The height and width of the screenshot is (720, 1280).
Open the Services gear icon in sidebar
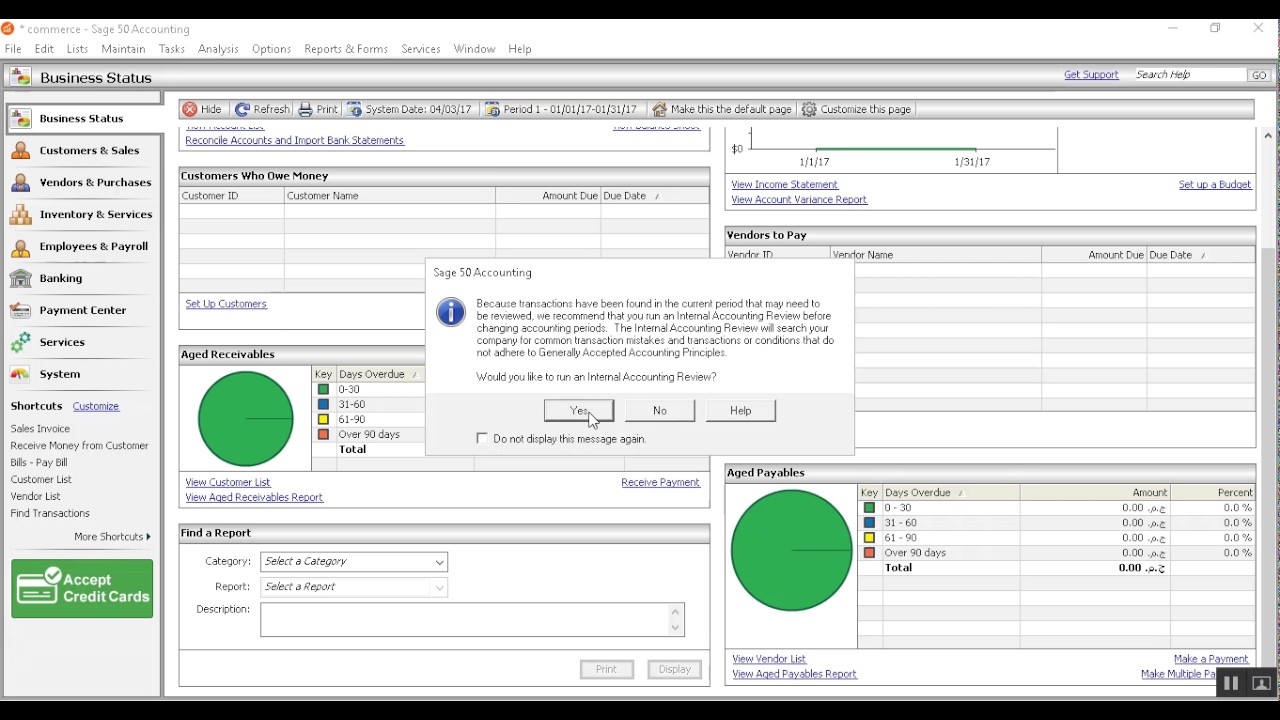(21, 342)
